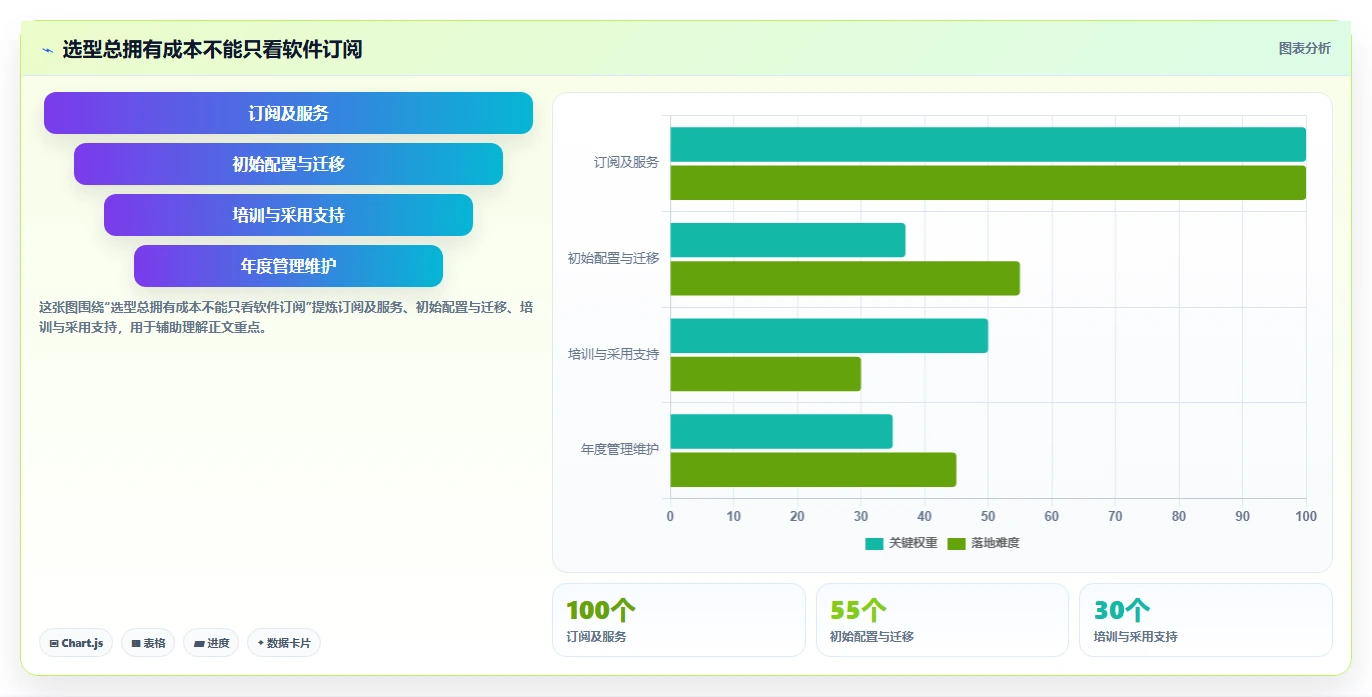Click the 年度管理维护 y-axis label
Screen dimensions: 1372x697
pos(620,449)
